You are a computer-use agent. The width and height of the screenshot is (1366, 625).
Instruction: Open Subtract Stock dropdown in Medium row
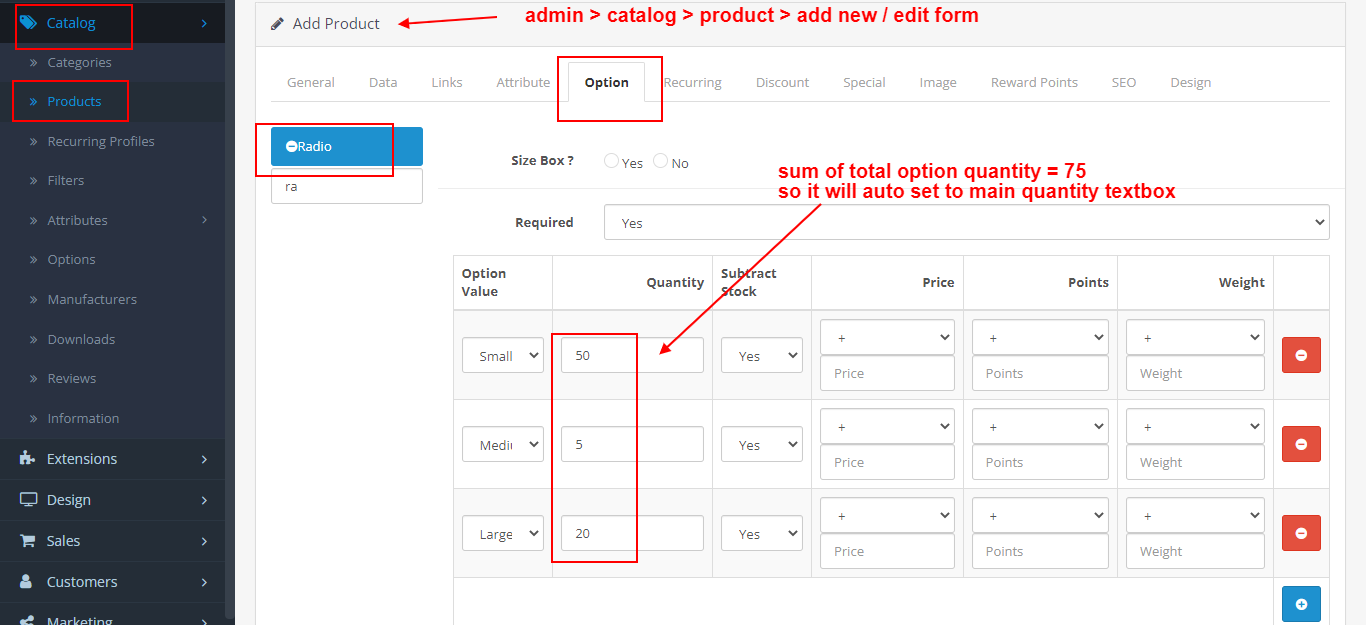point(761,444)
